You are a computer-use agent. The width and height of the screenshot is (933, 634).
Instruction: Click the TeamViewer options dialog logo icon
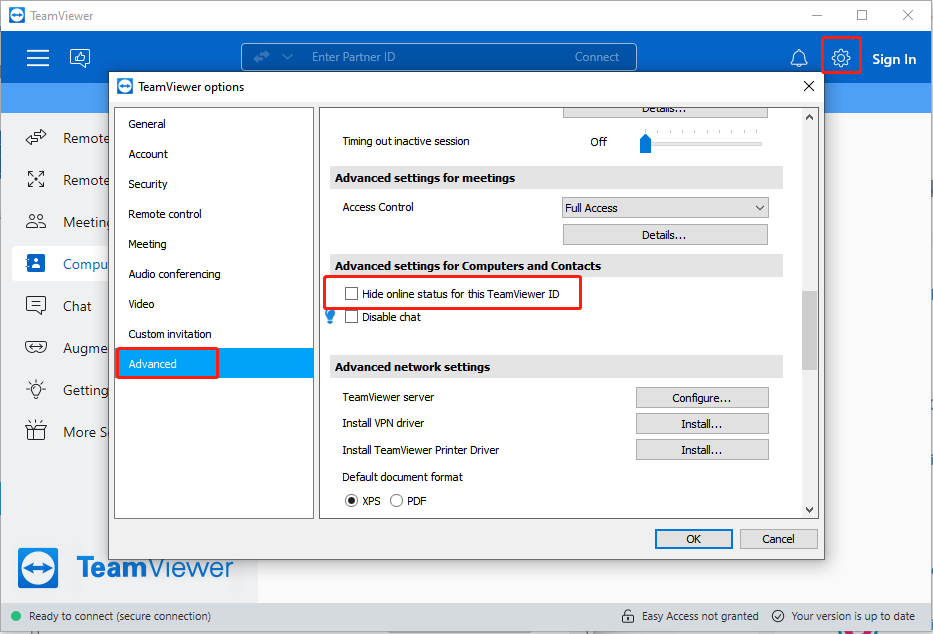tap(125, 86)
